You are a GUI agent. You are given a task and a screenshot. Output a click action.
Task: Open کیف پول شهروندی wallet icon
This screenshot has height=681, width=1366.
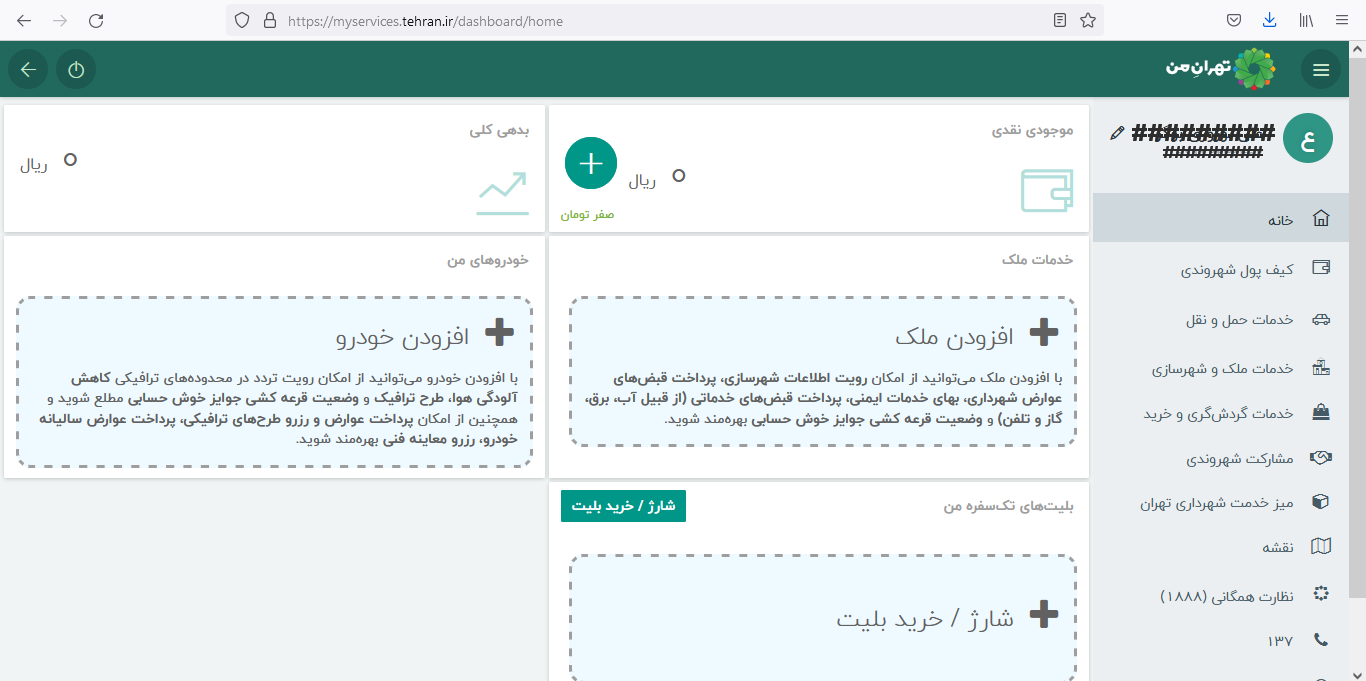1320,268
